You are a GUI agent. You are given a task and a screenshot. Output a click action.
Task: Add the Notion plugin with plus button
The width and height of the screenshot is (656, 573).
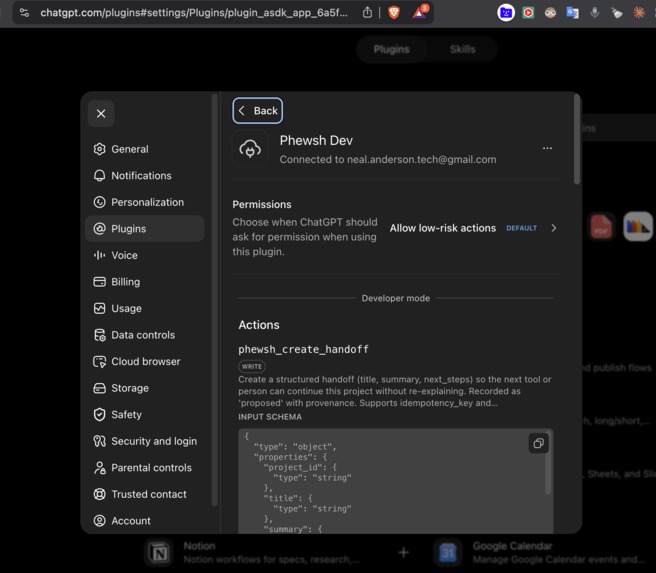(x=403, y=553)
